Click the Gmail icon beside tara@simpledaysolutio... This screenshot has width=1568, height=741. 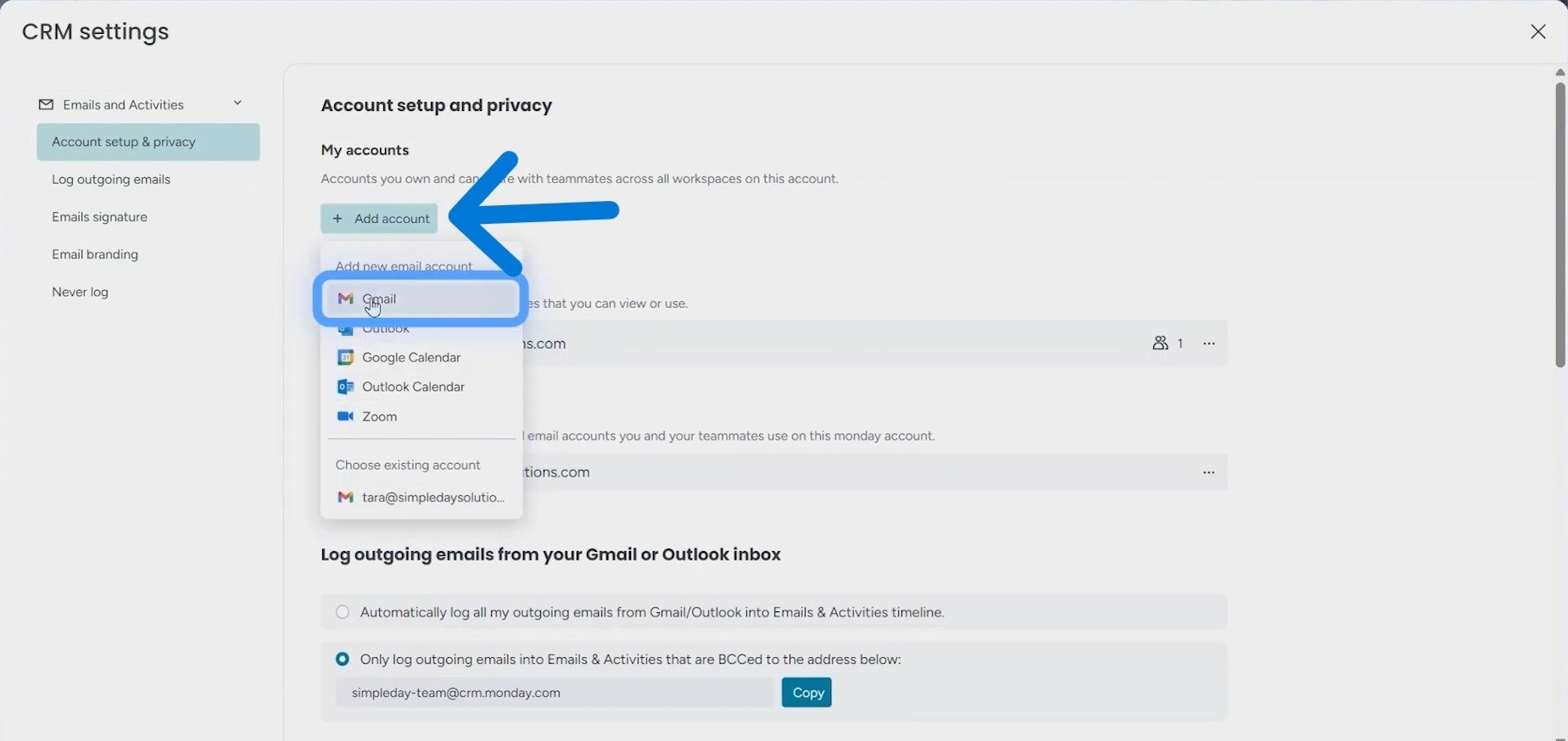[x=345, y=497]
